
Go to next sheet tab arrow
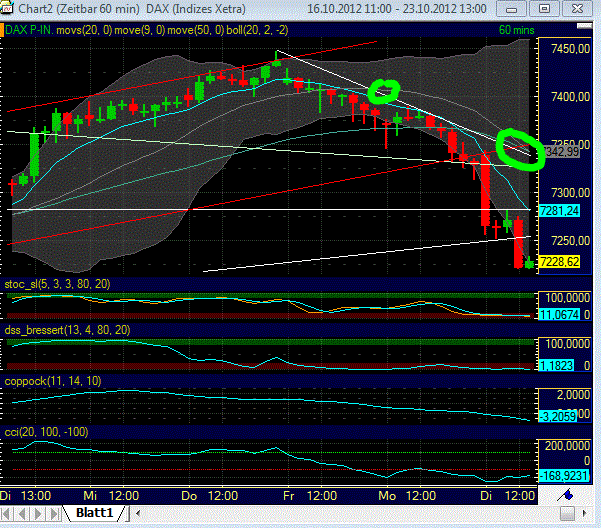pyautogui.click(x=38, y=513)
